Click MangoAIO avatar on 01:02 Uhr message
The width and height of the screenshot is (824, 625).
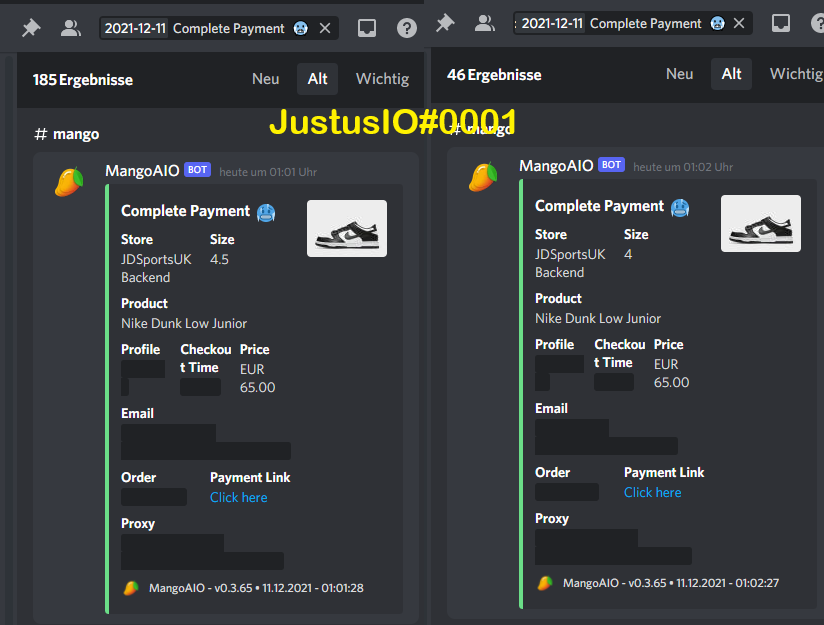tap(483, 177)
